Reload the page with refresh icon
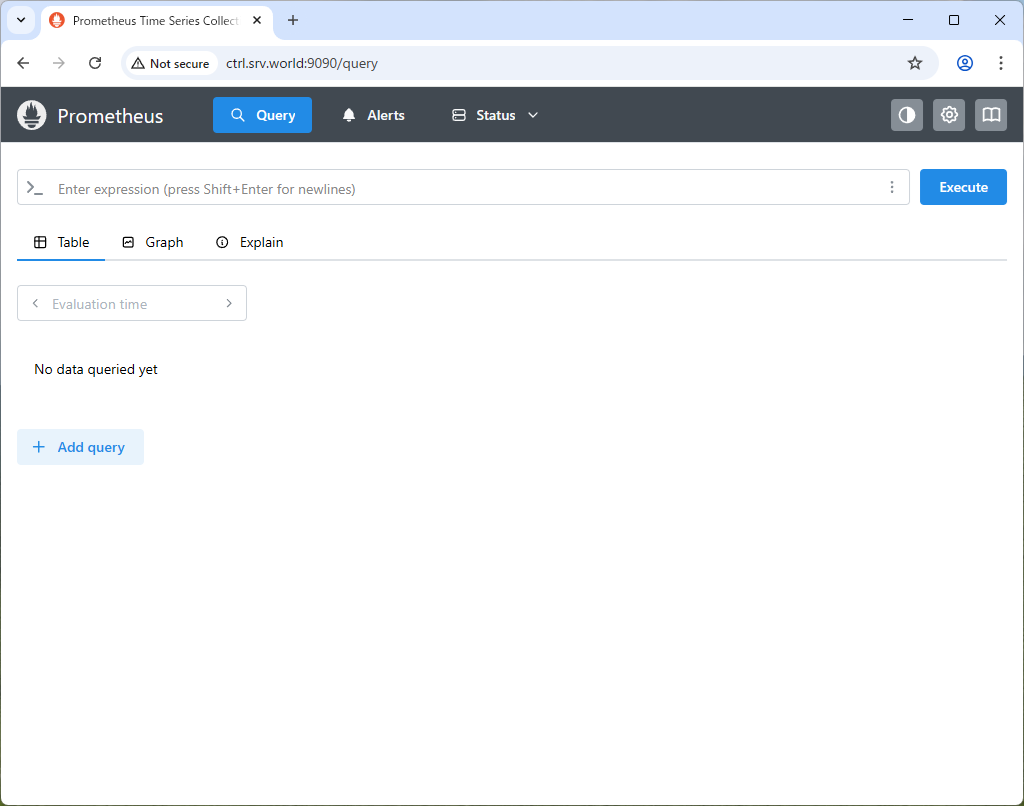 pos(95,63)
